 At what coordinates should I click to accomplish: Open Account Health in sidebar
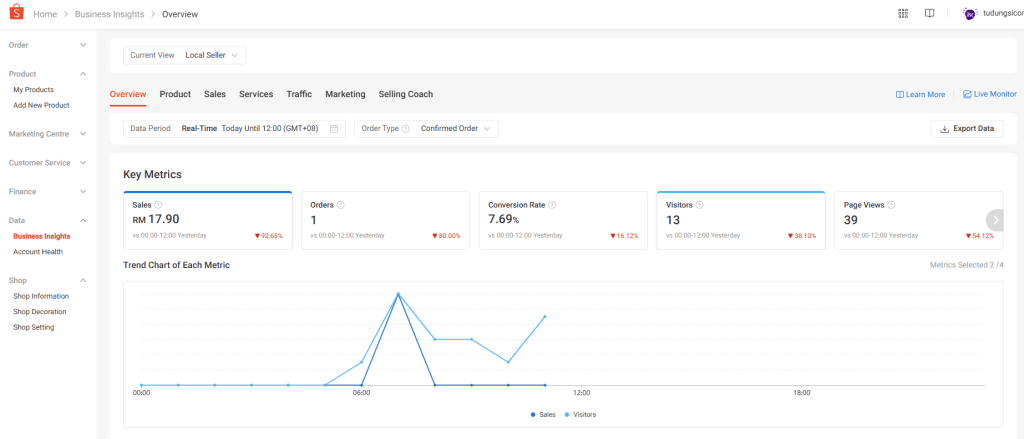(38, 252)
